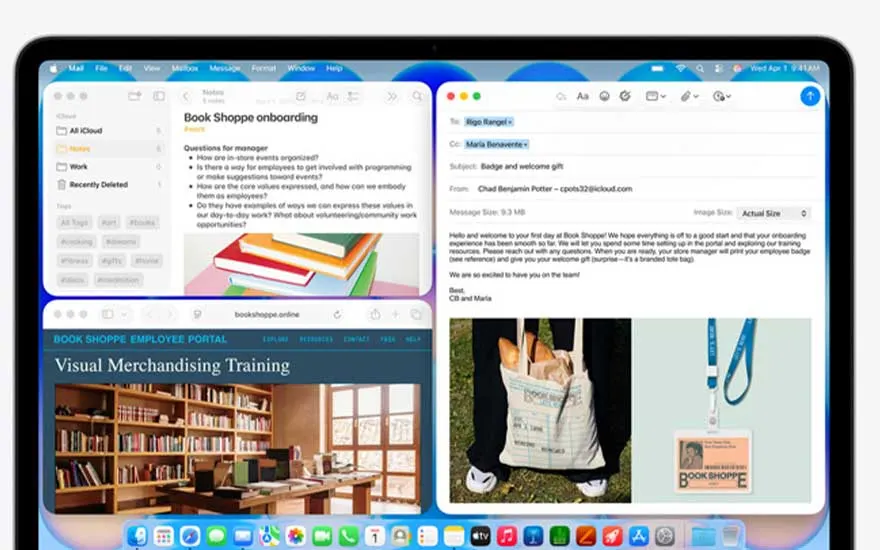Open Music from the Dock
The width and height of the screenshot is (880, 550).
(x=507, y=536)
